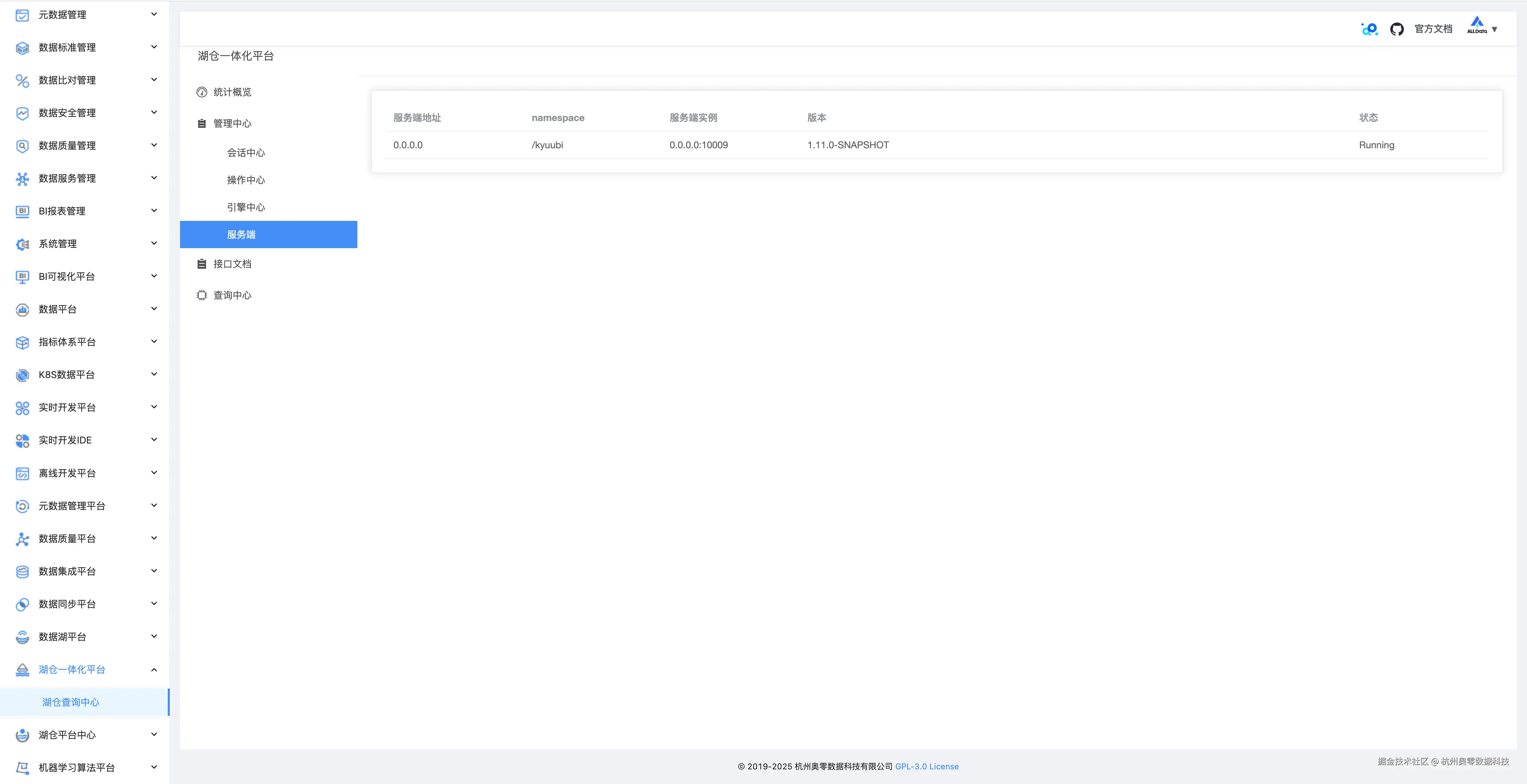Click the 接口文档 clipboard icon
Image resolution: width=1527 pixels, height=784 pixels.
(202, 264)
